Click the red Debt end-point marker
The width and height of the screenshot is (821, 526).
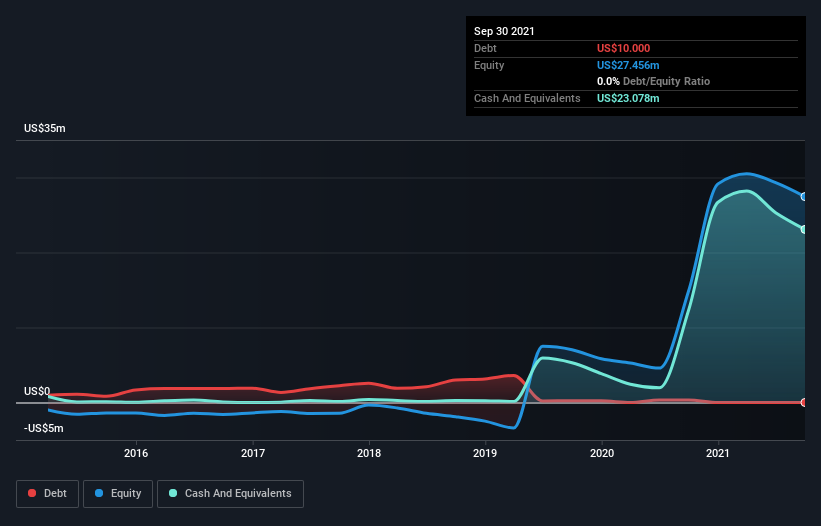pos(803,402)
